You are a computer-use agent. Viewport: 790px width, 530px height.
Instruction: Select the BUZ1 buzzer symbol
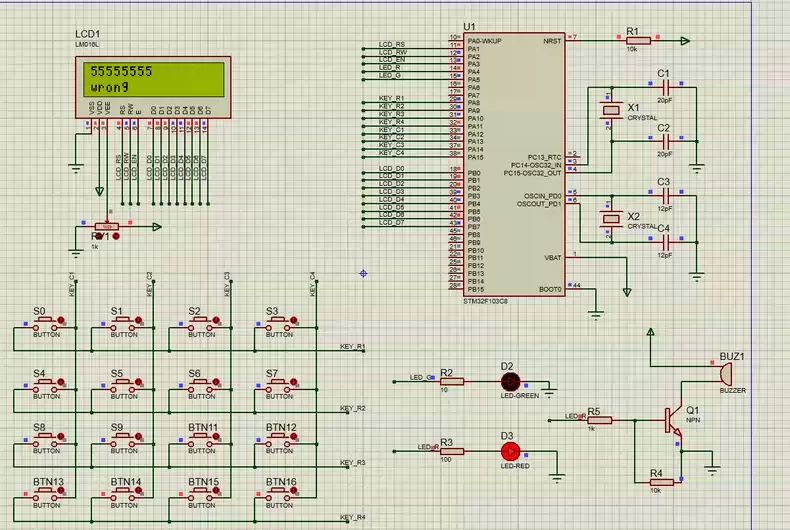pos(726,374)
